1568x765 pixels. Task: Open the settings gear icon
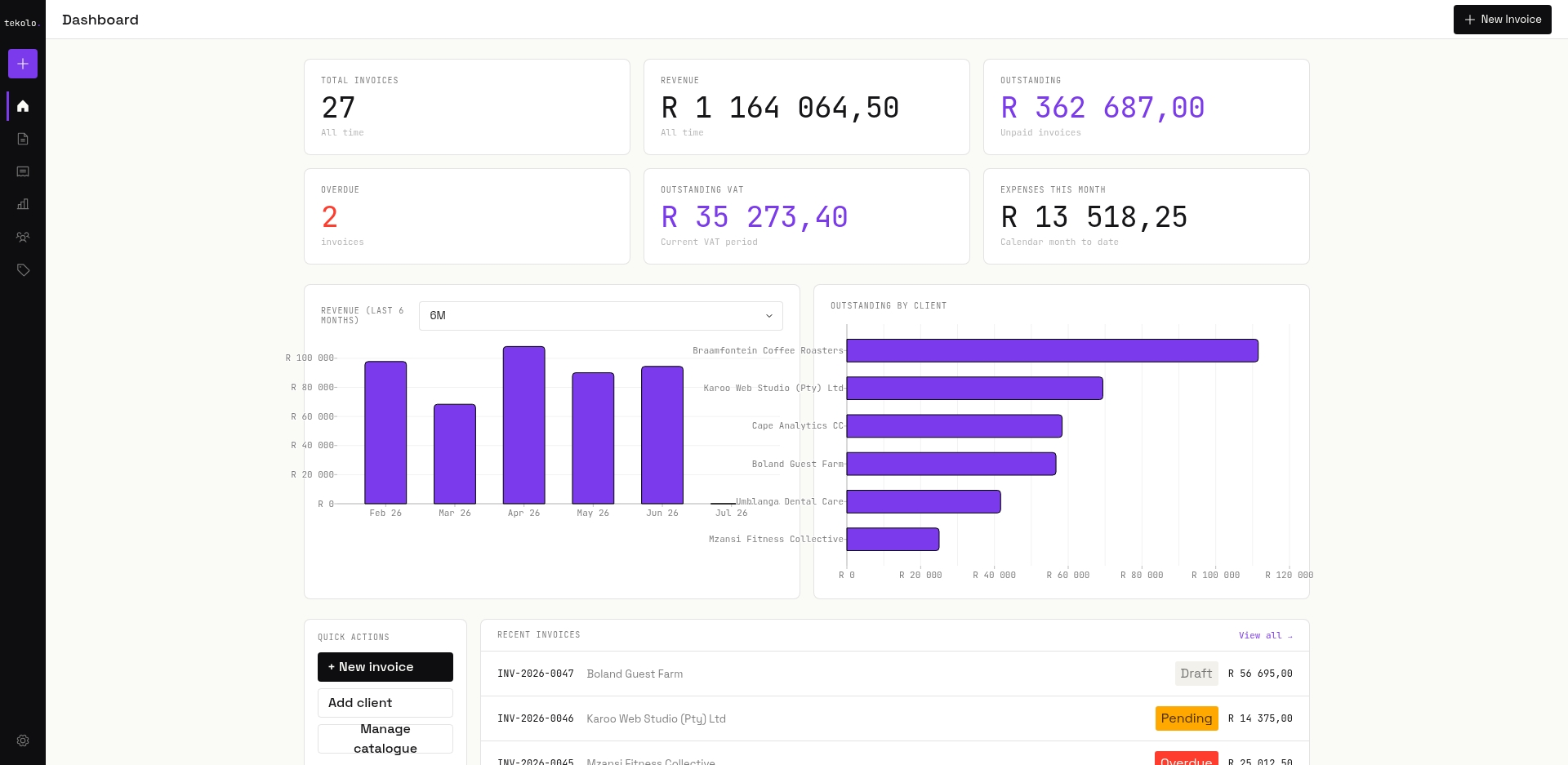(23, 741)
